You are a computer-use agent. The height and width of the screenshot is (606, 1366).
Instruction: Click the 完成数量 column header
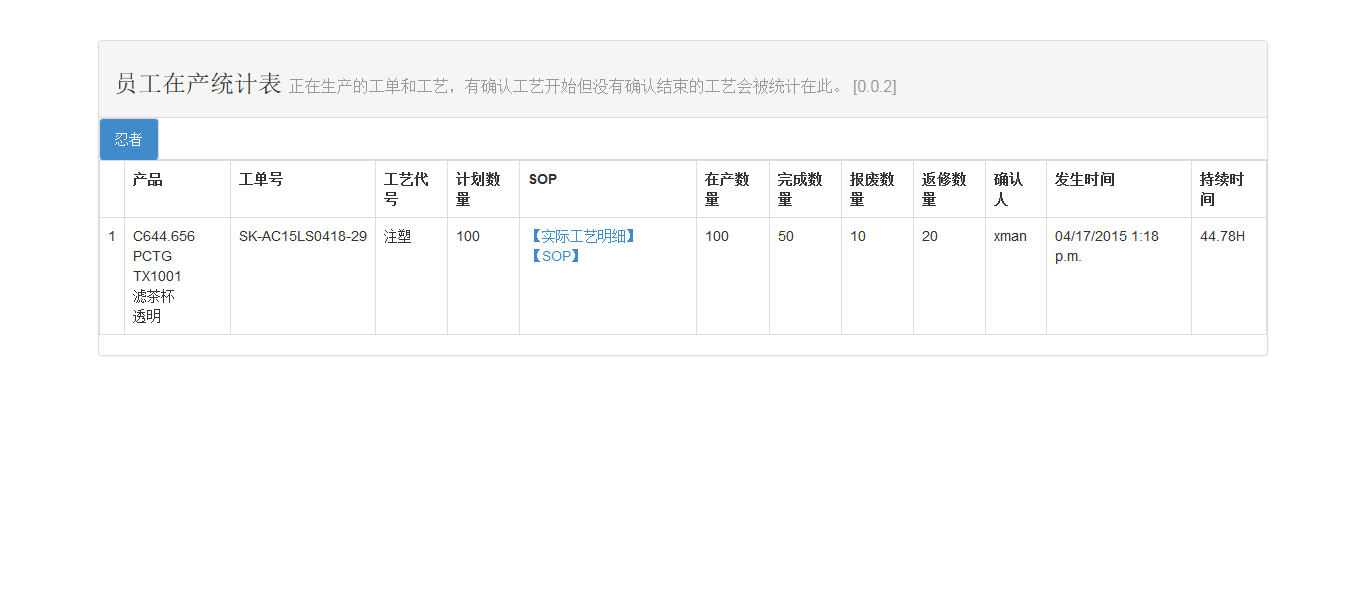pos(800,189)
